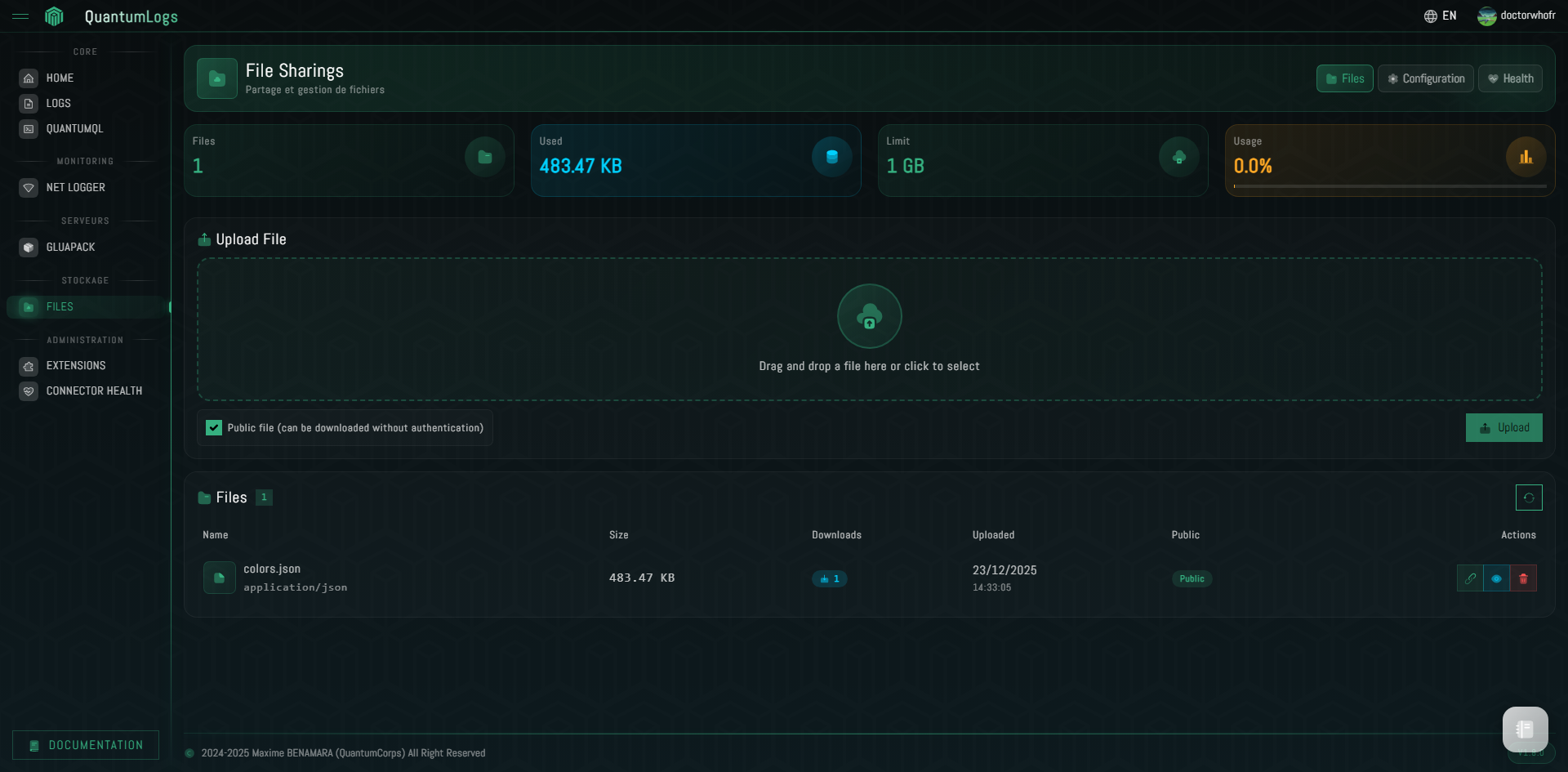Open the EN language selector
This screenshot has width=1568, height=772.
[1441, 16]
